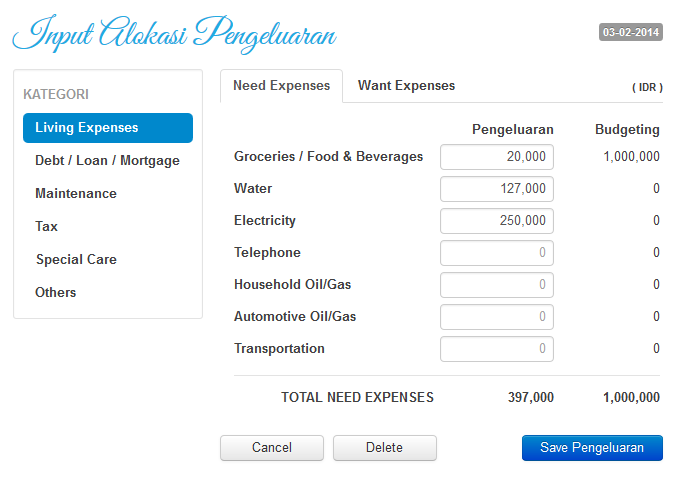The width and height of the screenshot is (675, 489).
Task: Switch to Need Expenses tab
Action: 281,86
